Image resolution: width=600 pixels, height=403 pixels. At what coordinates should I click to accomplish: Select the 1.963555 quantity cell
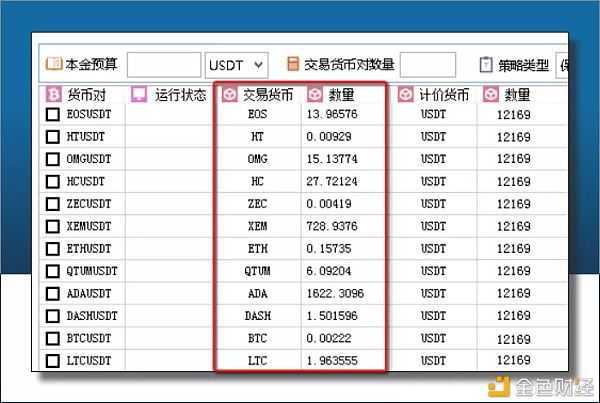342,361
